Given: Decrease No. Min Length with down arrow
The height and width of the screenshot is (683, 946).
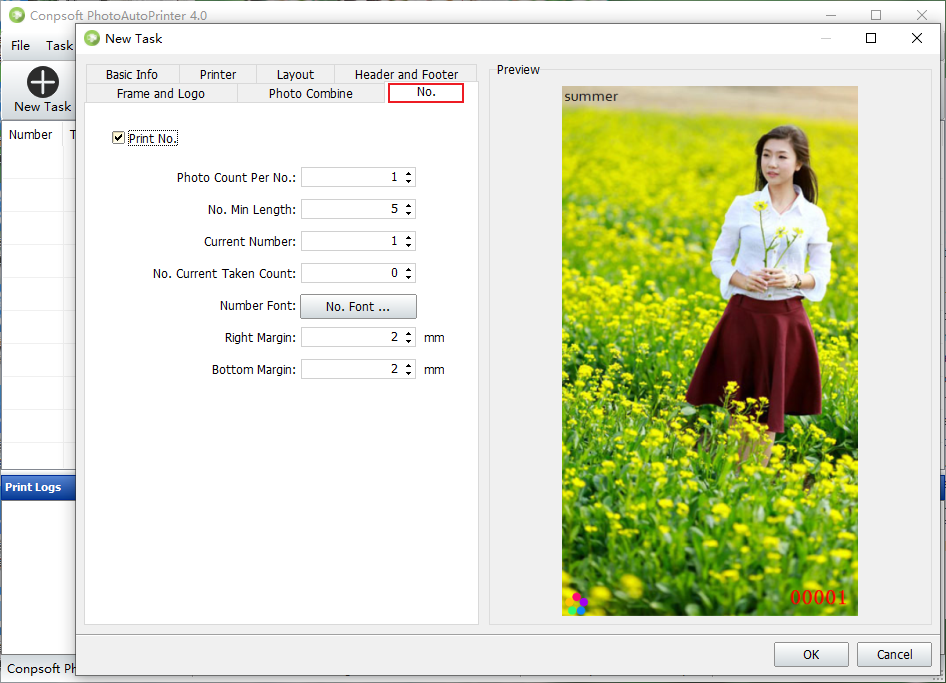Looking at the screenshot, I should click(x=408, y=213).
